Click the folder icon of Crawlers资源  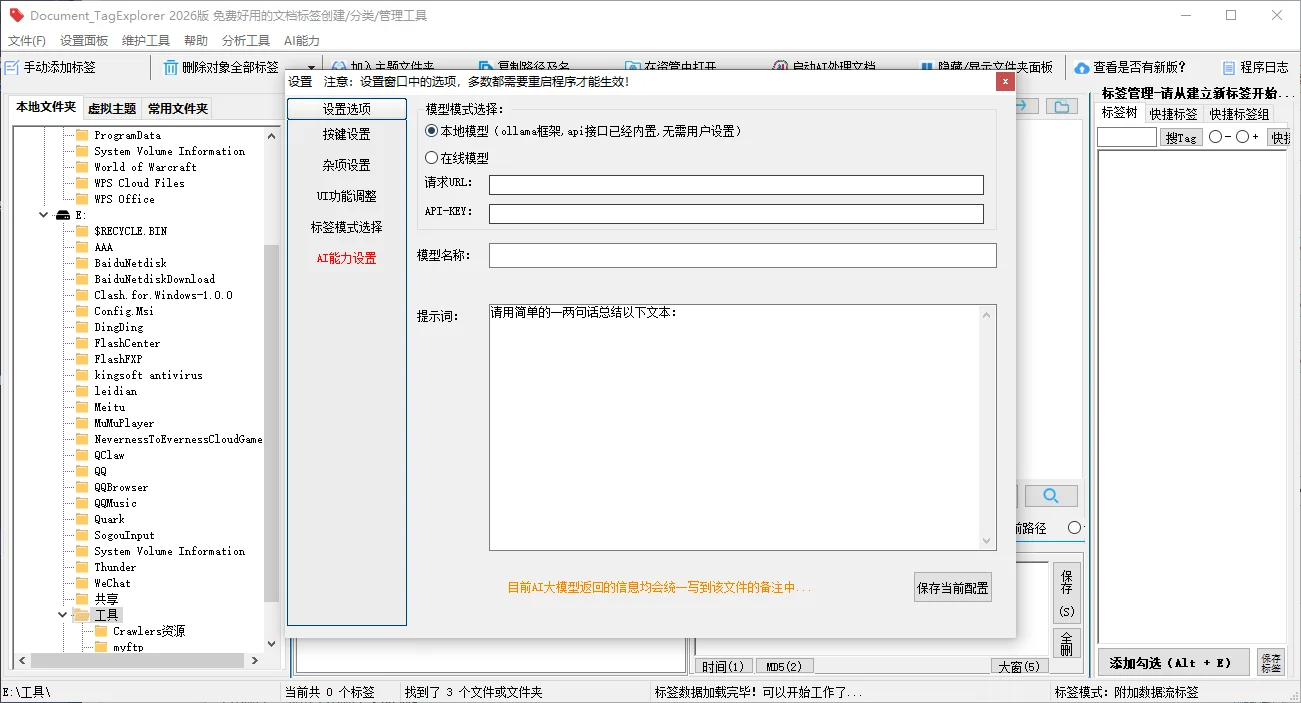point(101,631)
